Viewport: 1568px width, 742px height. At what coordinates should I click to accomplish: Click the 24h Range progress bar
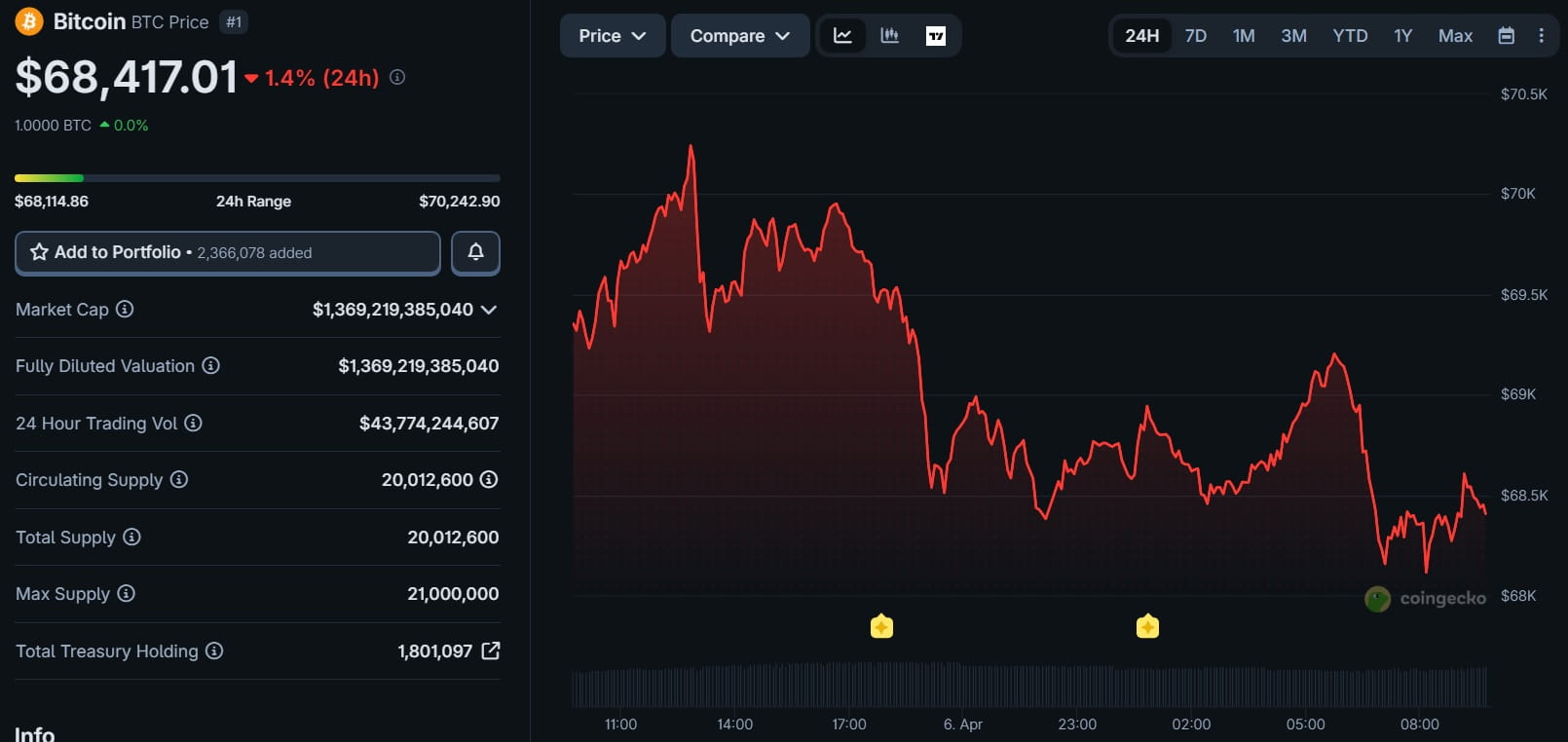(x=257, y=178)
